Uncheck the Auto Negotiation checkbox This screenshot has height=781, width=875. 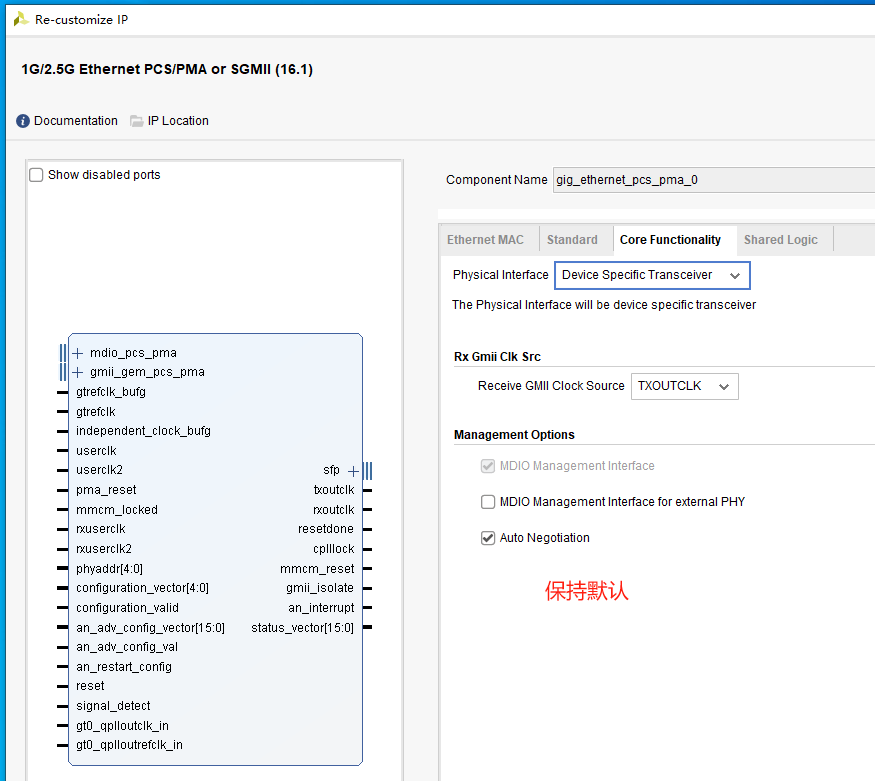pyautogui.click(x=488, y=538)
